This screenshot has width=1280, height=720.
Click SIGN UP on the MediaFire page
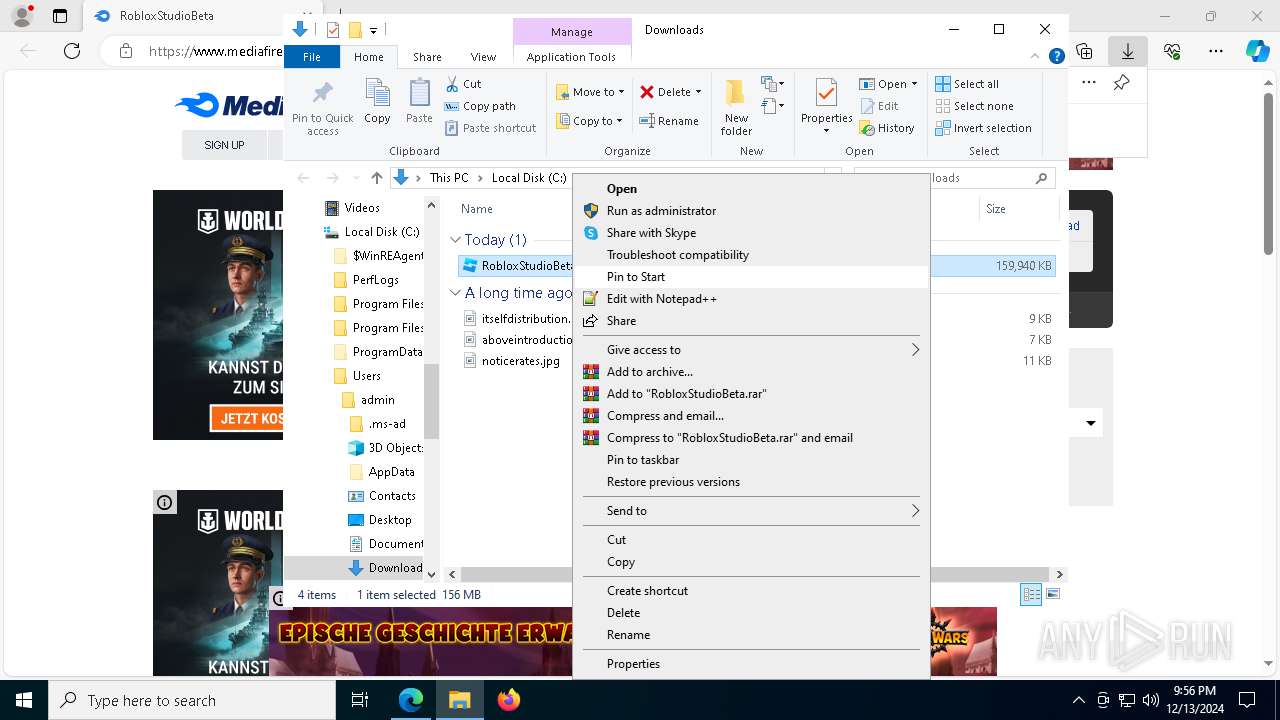point(224,145)
